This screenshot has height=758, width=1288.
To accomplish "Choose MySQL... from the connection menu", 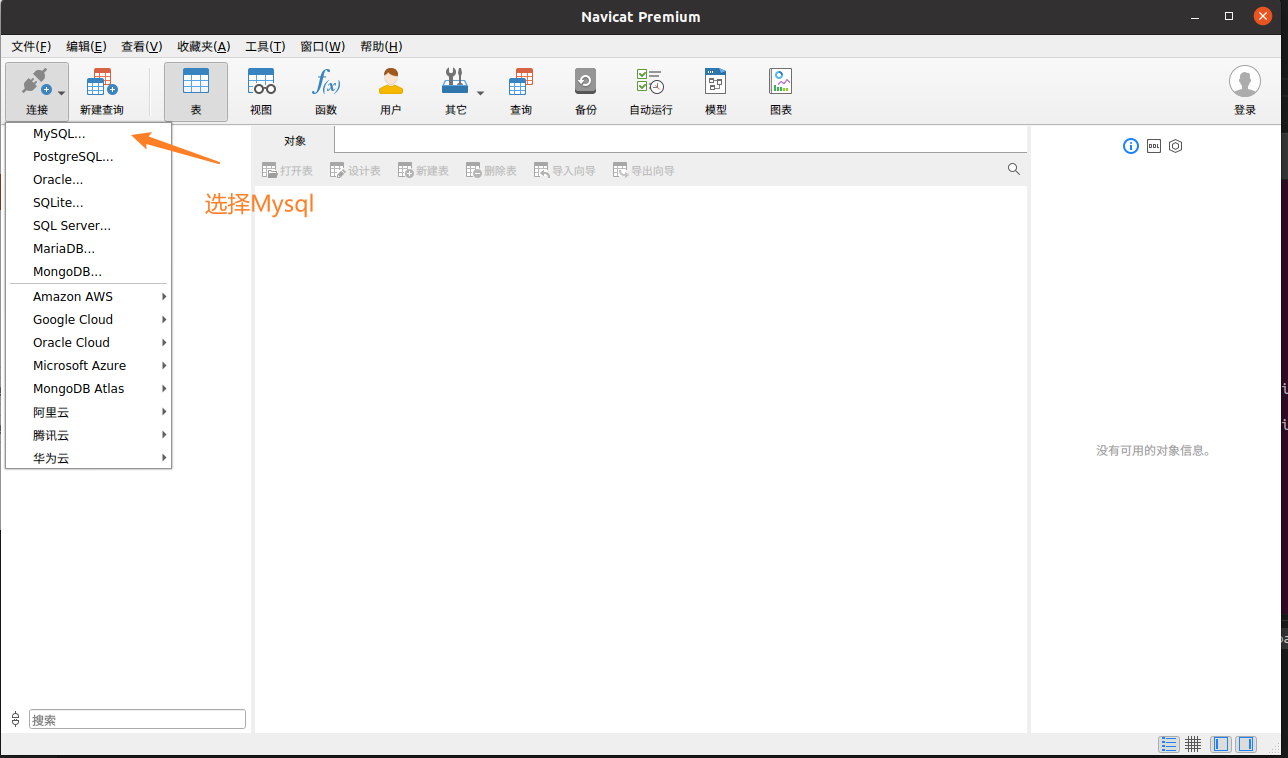I will [89, 134].
